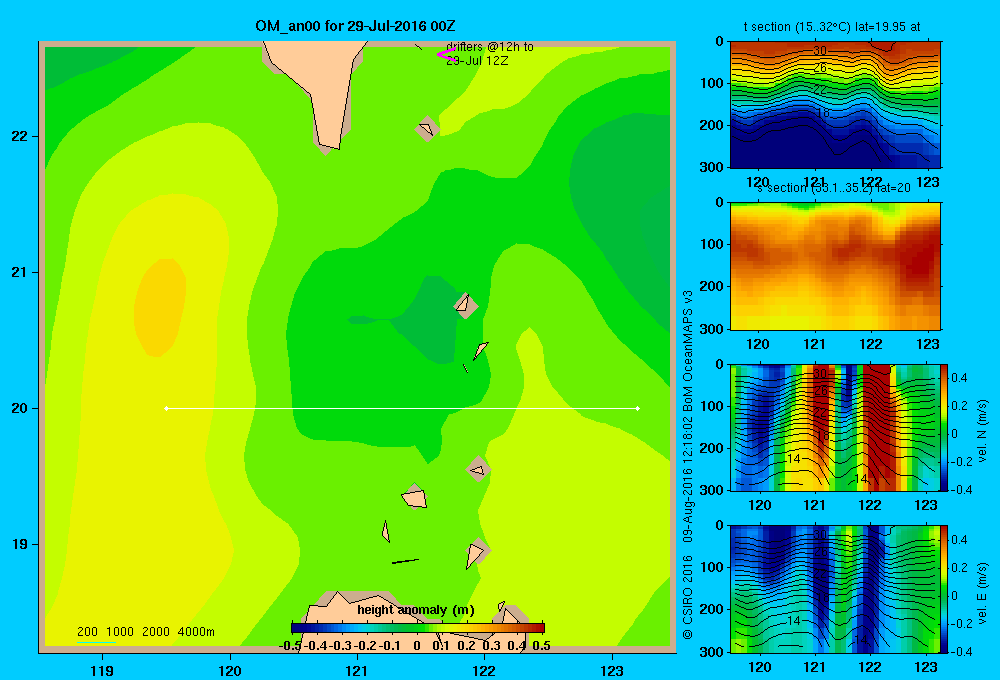
Task: Click the orange high anomaly patch near 119.5E
Action: tap(159, 307)
